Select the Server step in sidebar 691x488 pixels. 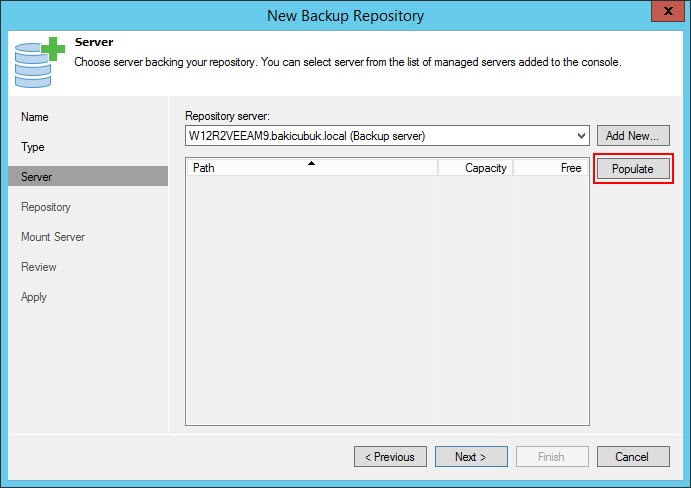pos(88,176)
